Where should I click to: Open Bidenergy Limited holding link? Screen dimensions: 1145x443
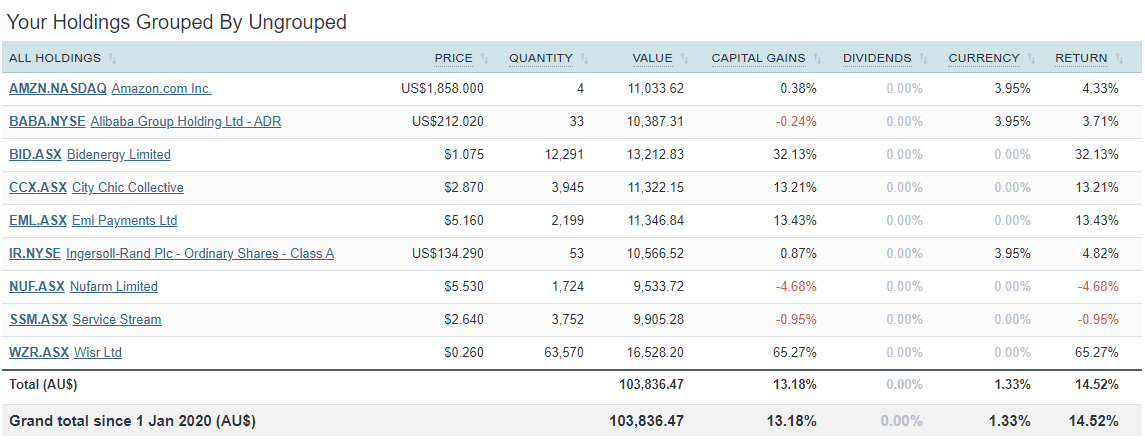point(118,155)
